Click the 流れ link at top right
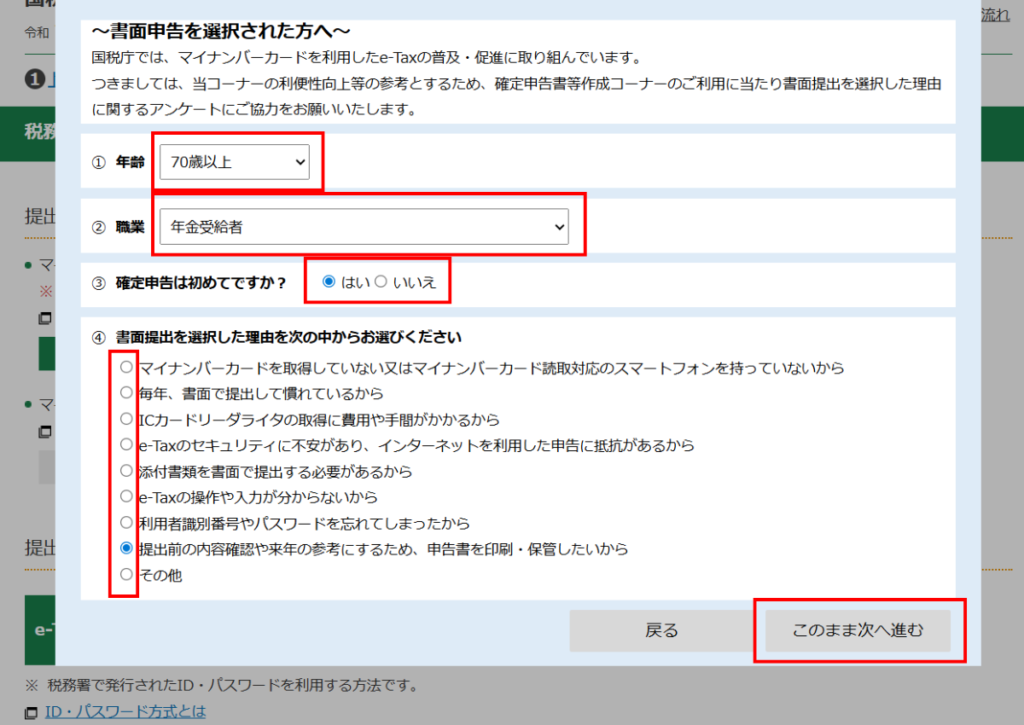Viewport: 1024px width, 725px height. pyautogui.click(x=996, y=15)
